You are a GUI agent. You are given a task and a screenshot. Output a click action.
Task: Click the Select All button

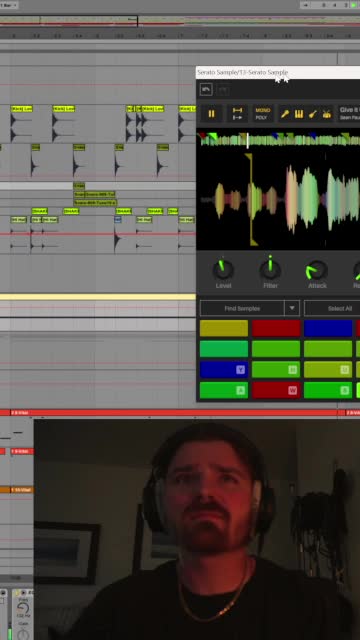pyautogui.click(x=332, y=309)
